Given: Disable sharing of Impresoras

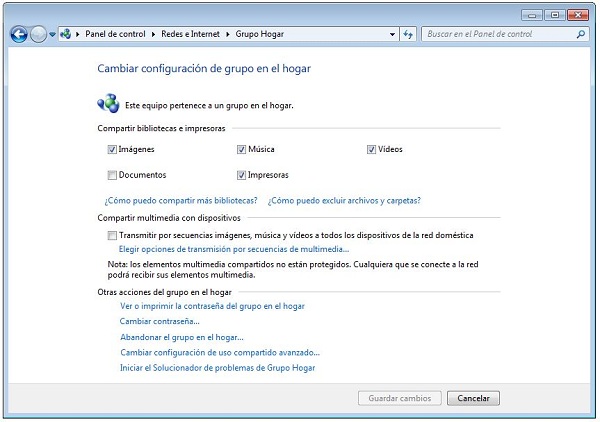Looking at the screenshot, I should (x=241, y=175).
